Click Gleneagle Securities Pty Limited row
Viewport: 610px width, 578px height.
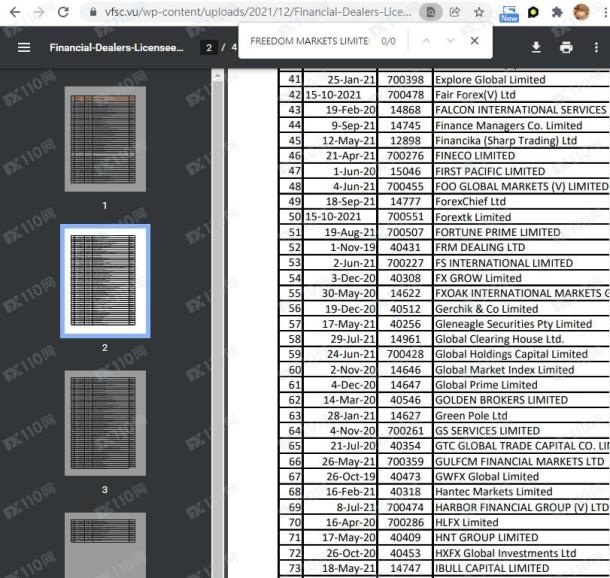pyautogui.click(x=444, y=324)
